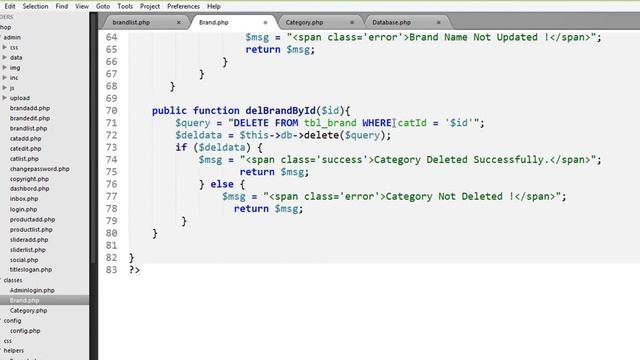Expand the data folder arrow
Image resolution: width=640 pixels, height=360 pixels.
click(4, 58)
